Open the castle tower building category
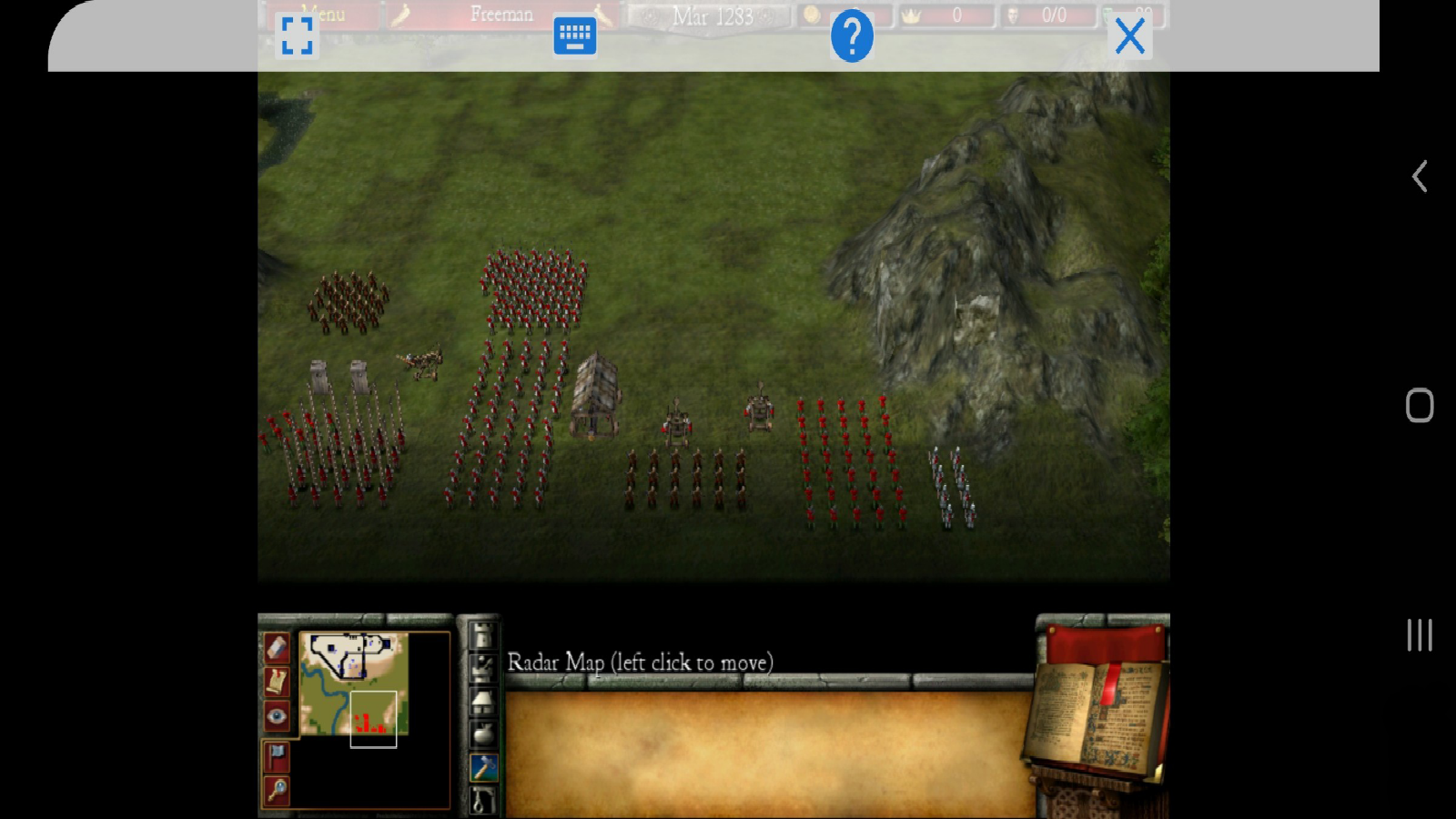Screen dimensions: 1456x819 [483, 633]
